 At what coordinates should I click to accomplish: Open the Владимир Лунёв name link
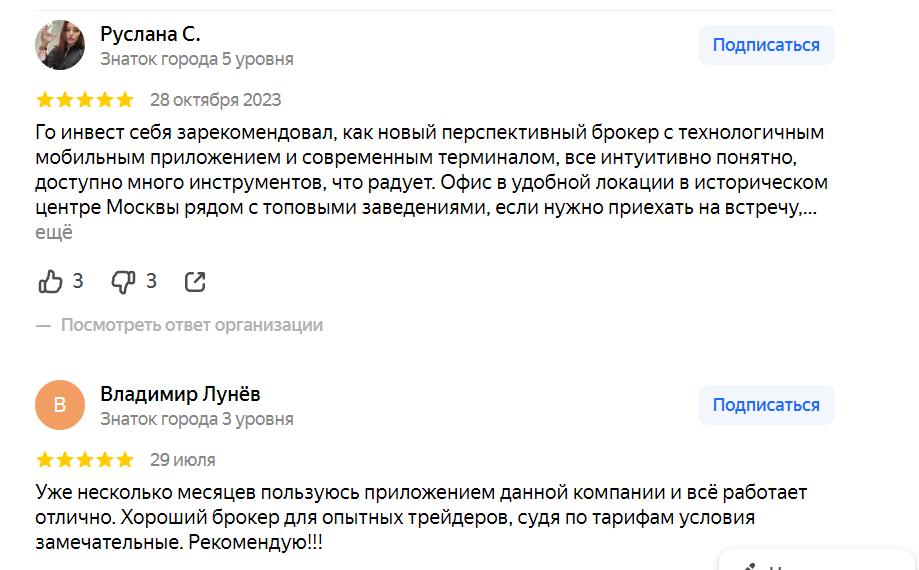[180, 394]
